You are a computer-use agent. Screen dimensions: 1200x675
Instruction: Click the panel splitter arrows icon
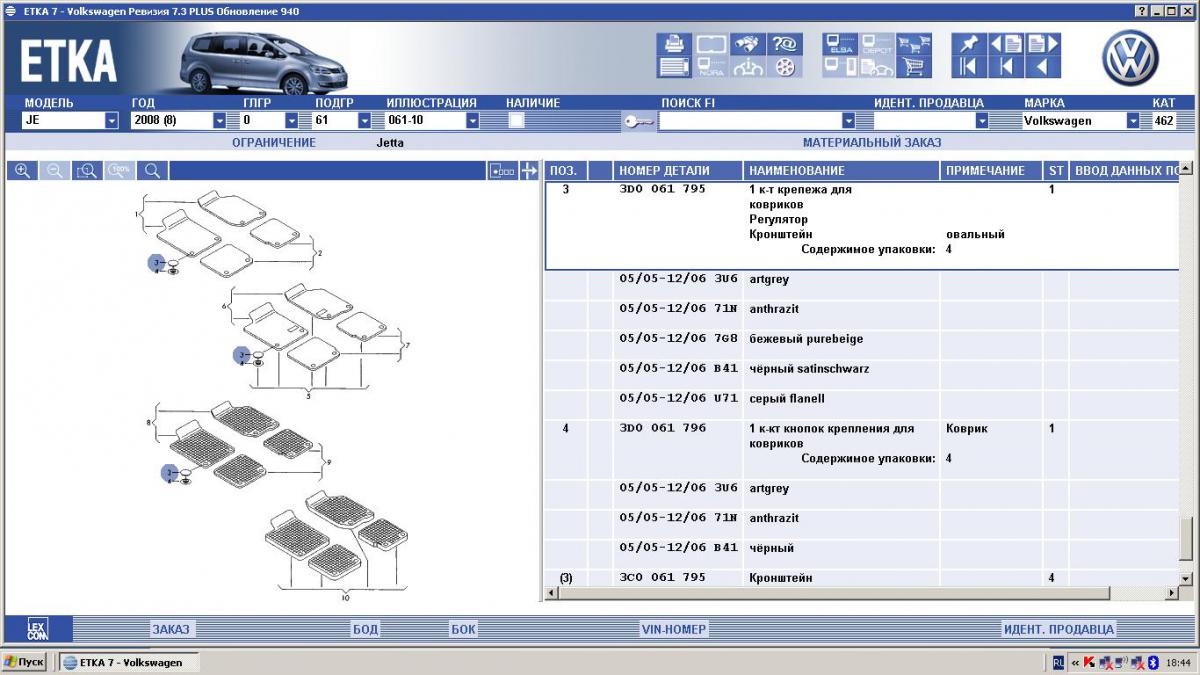tap(530, 171)
